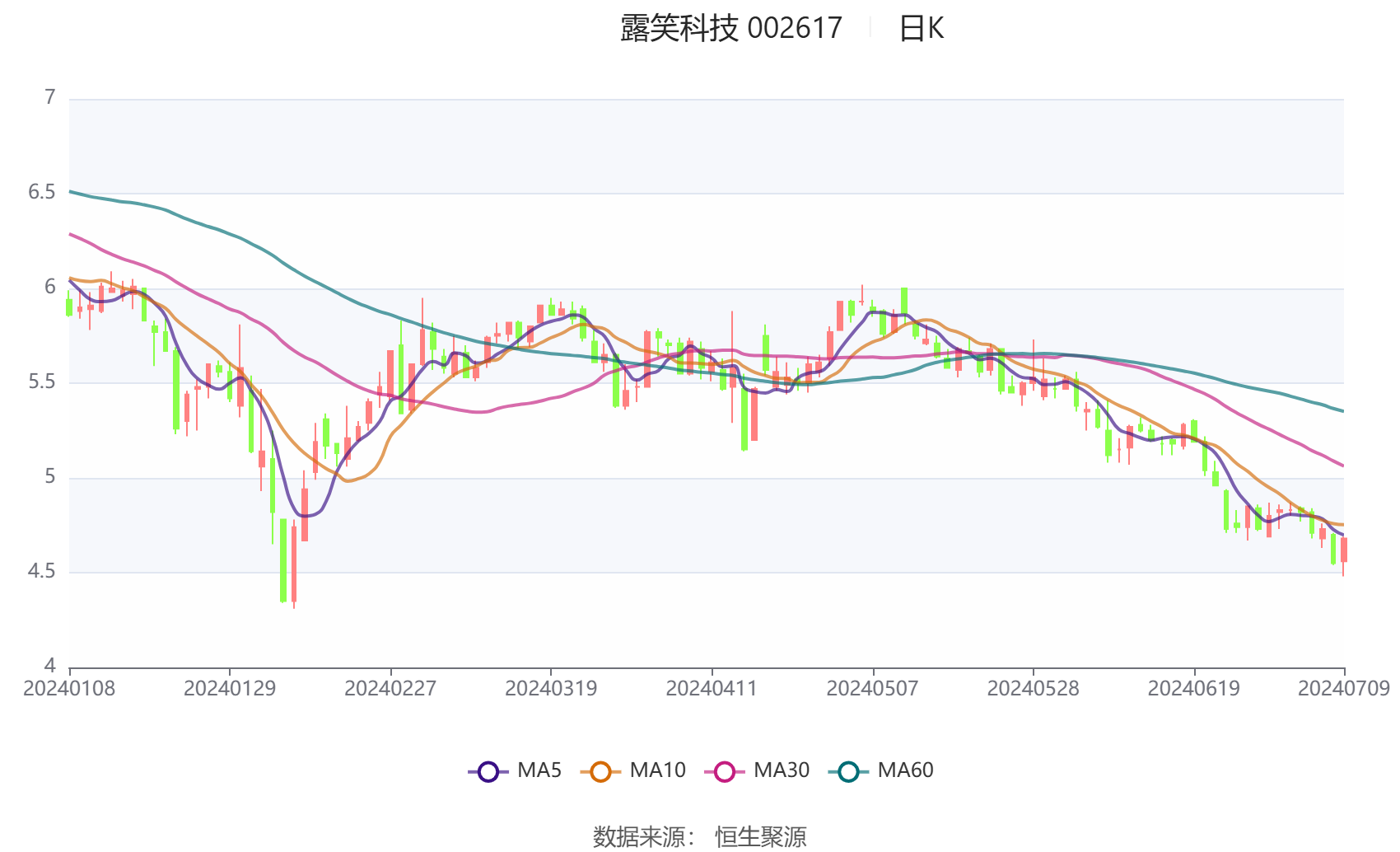Click the 恒生聚源 data source text
This screenshot has width=1400, height=852.
(761, 836)
